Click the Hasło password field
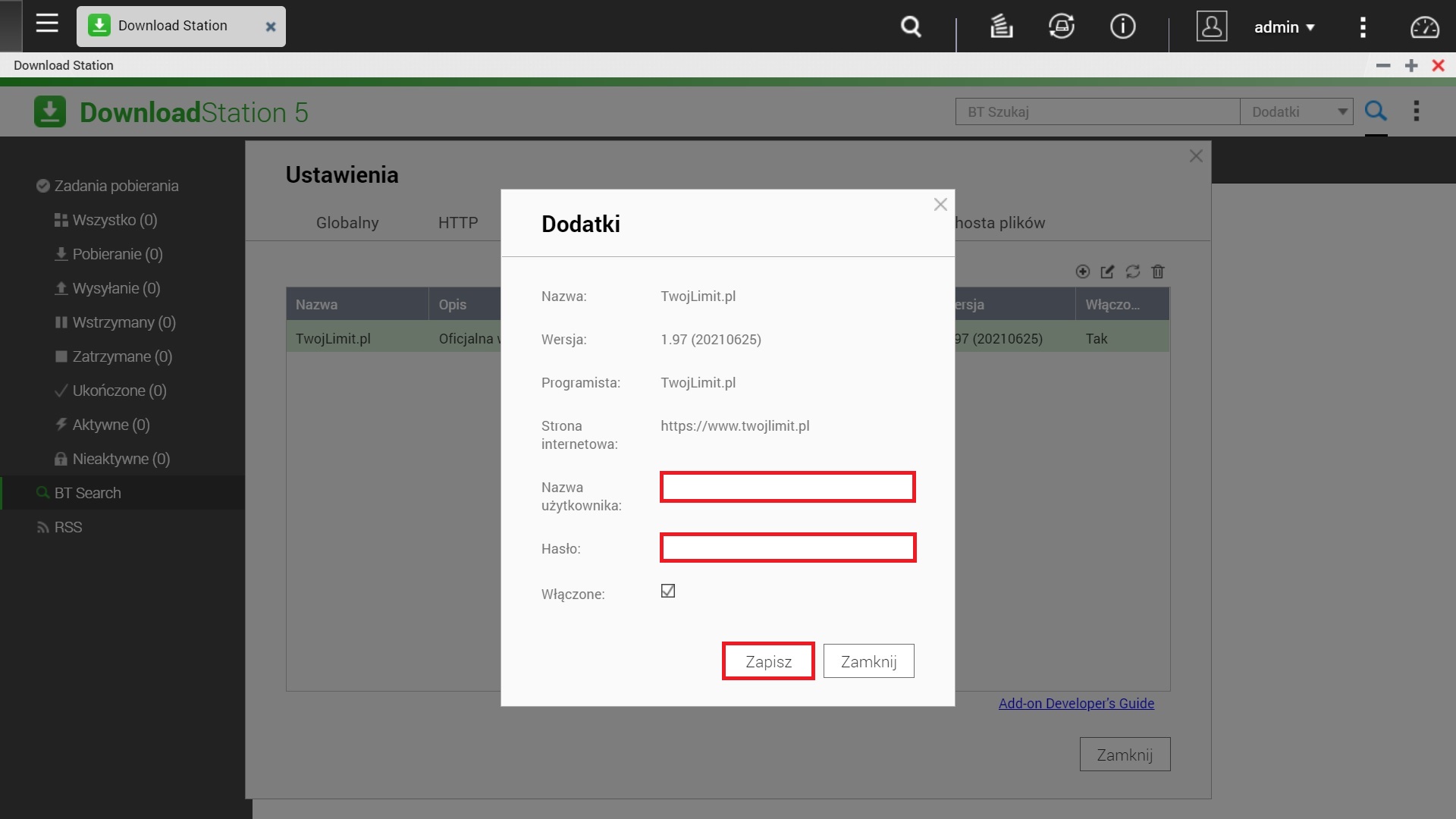 (x=788, y=548)
